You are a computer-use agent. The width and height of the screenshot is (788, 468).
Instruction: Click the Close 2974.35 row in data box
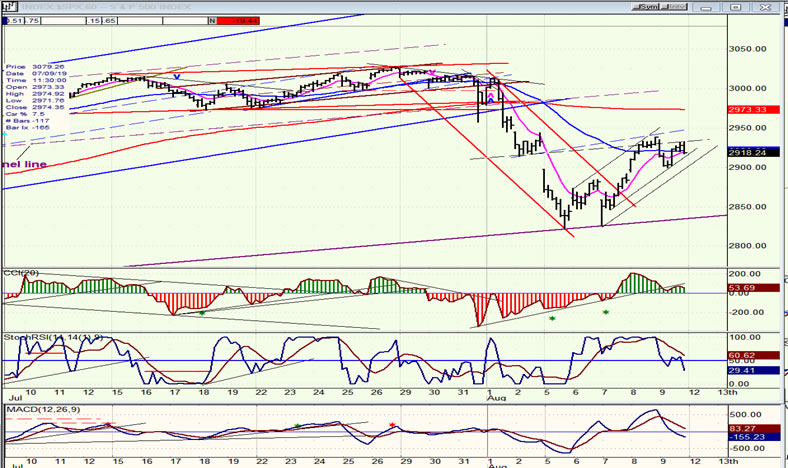coord(35,107)
